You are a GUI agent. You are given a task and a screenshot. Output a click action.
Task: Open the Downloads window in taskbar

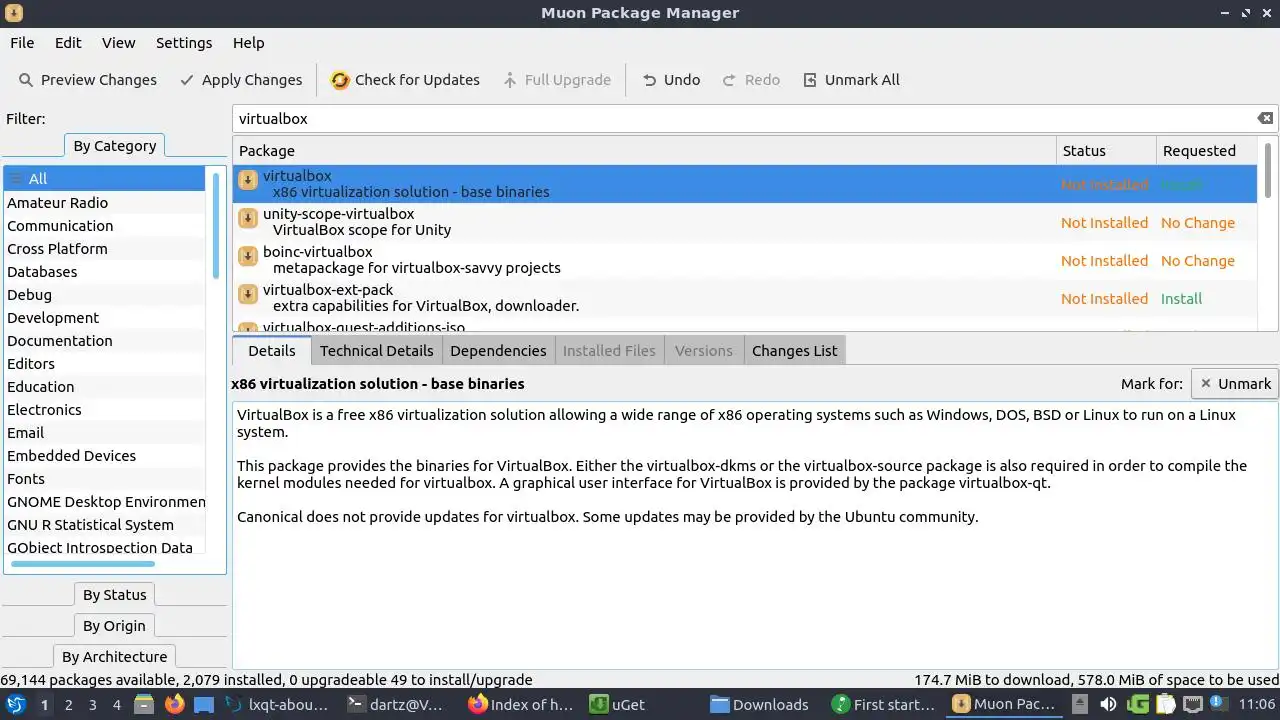tap(760, 704)
